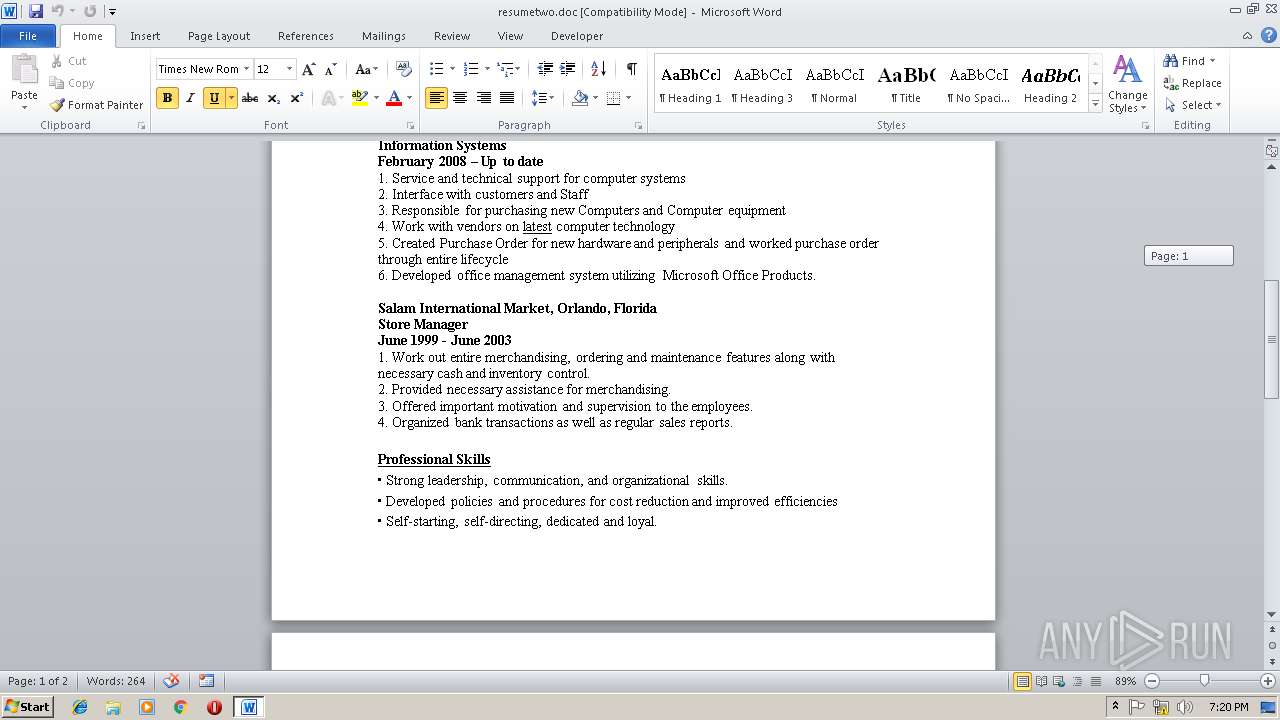Click the zoom slider handle
The image size is (1280, 720).
(x=1204, y=681)
